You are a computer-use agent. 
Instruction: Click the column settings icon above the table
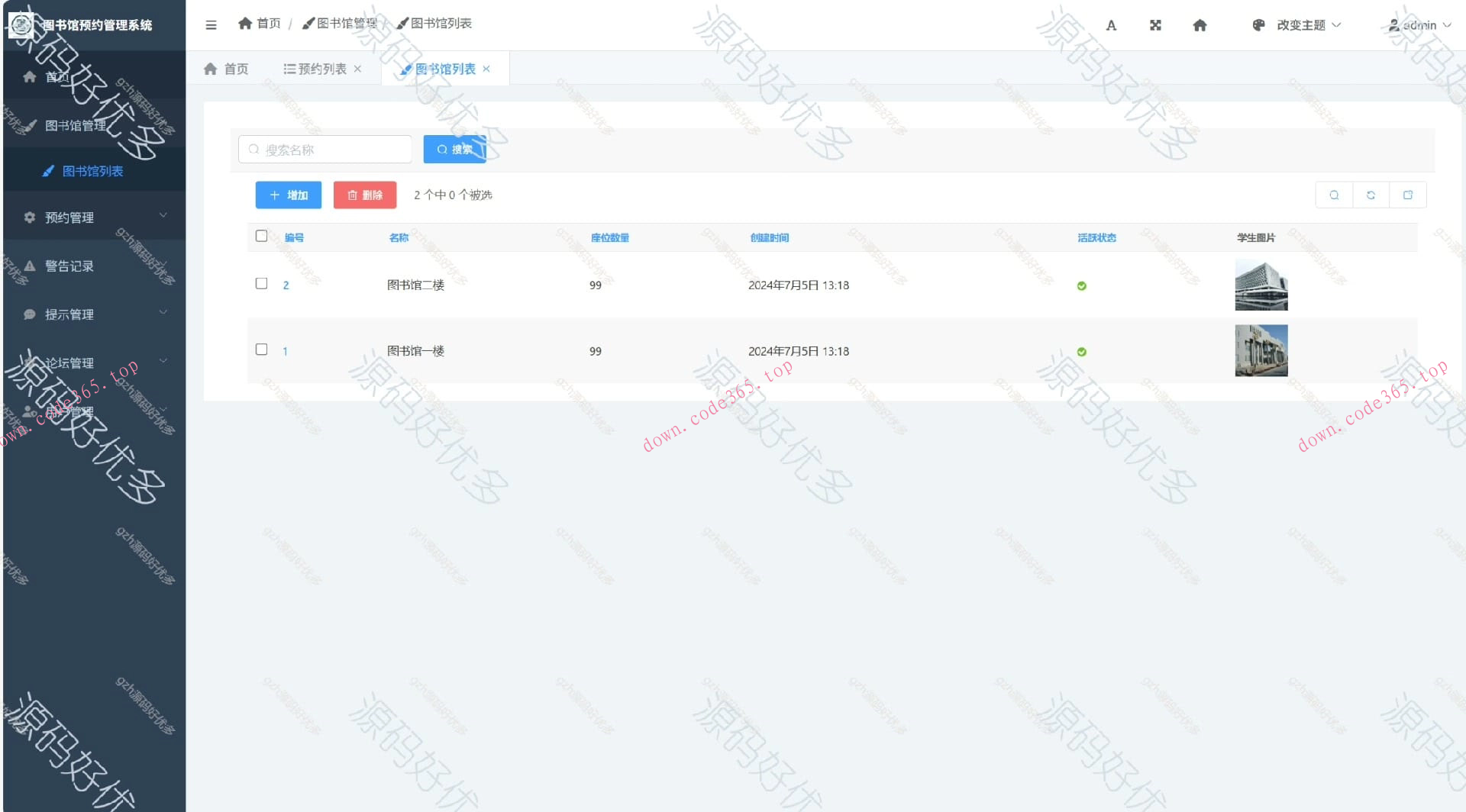1408,195
